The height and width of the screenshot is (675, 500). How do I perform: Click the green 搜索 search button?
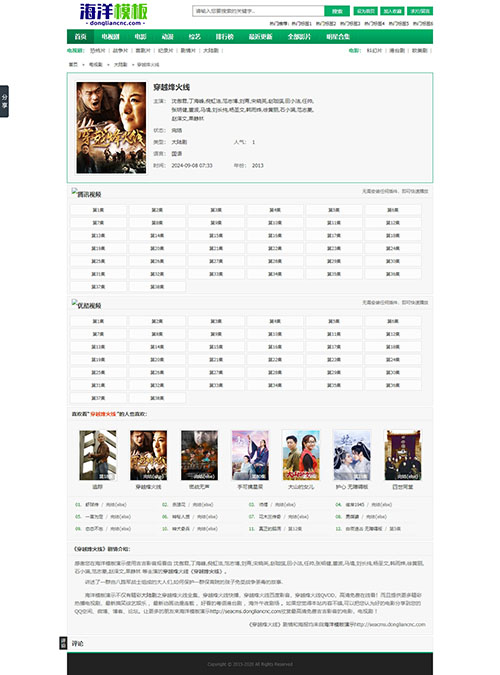point(337,11)
